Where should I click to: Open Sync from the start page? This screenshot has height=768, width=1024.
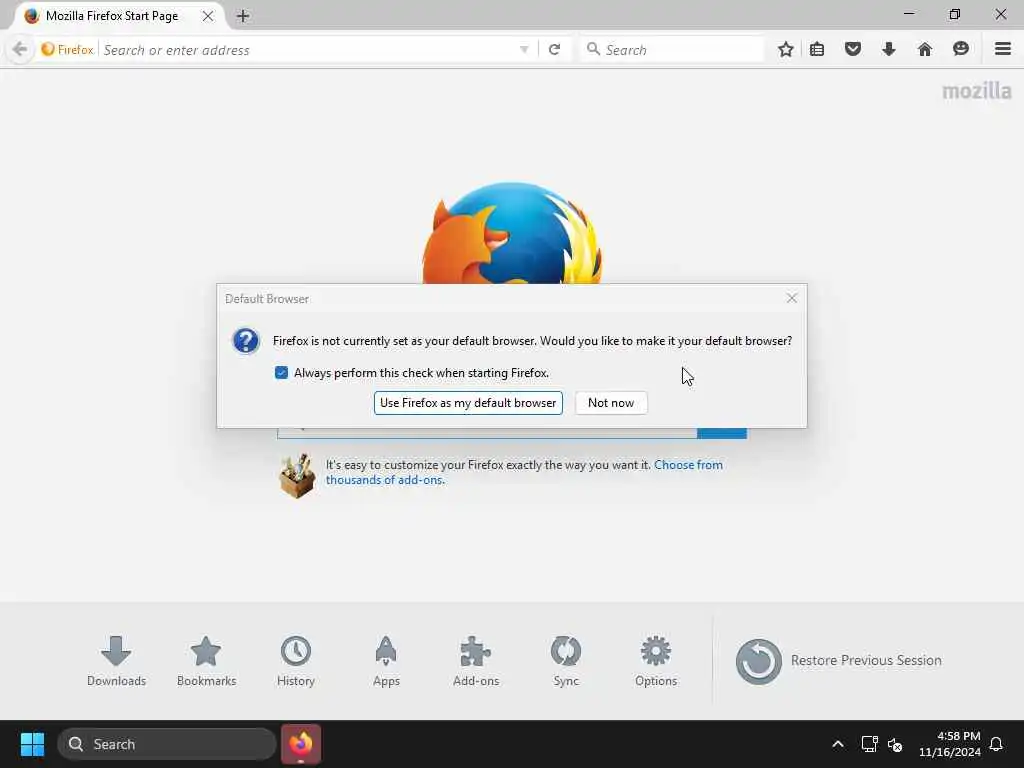(566, 661)
